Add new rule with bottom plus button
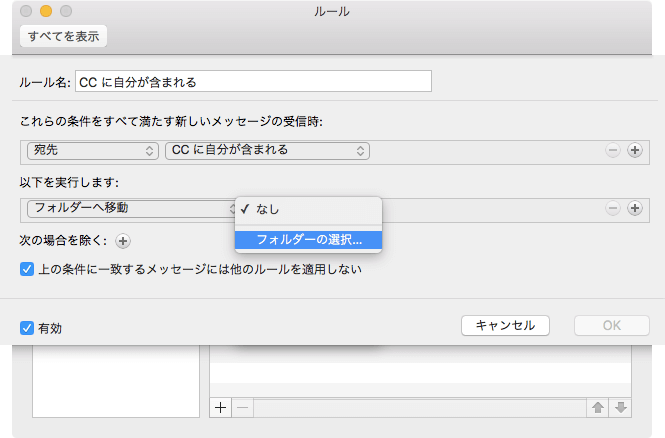Image resolution: width=665 pixels, height=438 pixels. (221, 408)
